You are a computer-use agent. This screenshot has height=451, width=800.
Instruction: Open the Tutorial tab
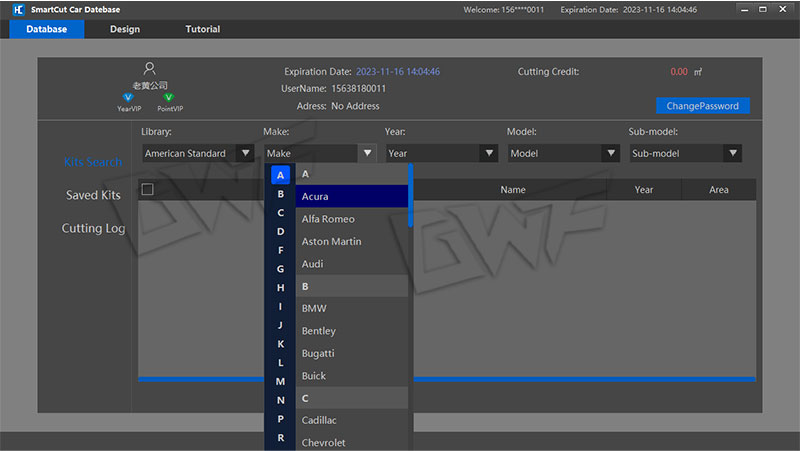pyautogui.click(x=203, y=29)
